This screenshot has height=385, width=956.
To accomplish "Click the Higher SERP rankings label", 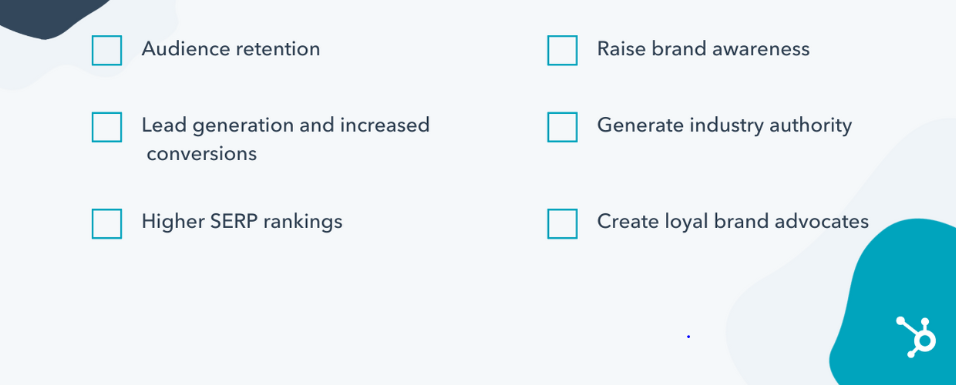I will (x=242, y=222).
